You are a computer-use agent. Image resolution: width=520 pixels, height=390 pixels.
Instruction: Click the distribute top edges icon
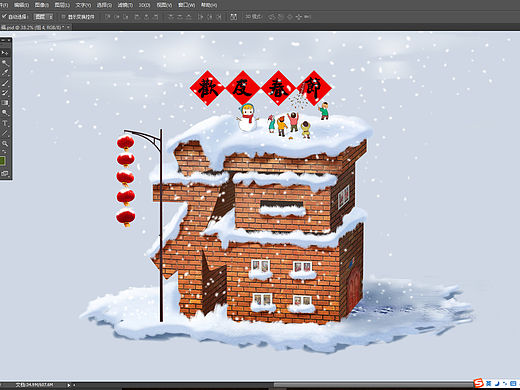pyautogui.click(x=171, y=16)
